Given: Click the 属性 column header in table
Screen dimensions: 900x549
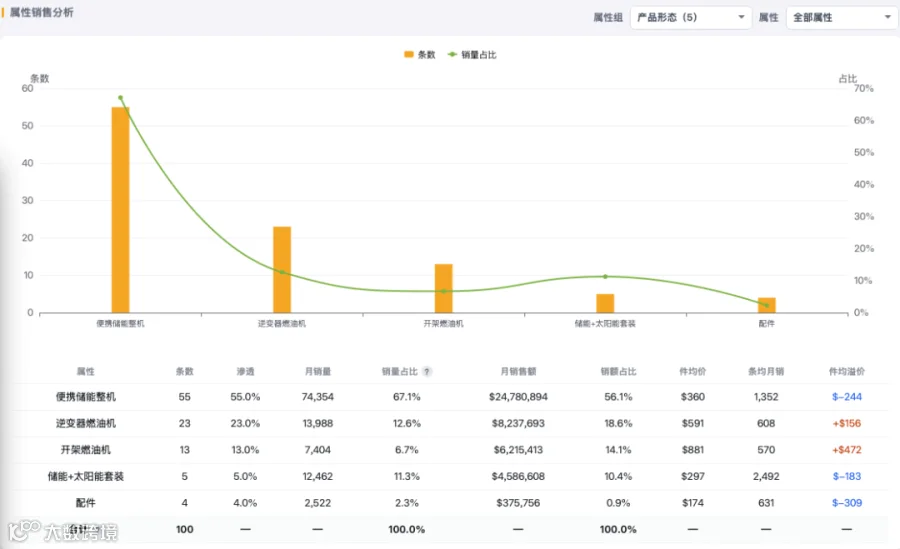Looking at the screenshot, I should point(86,372).
